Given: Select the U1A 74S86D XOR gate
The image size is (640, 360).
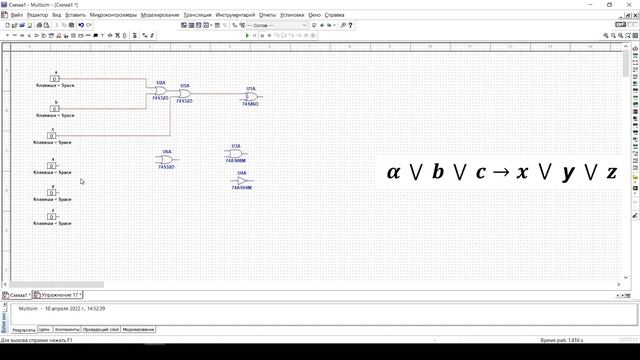Looking at the screenshot, I should (251, 96).
